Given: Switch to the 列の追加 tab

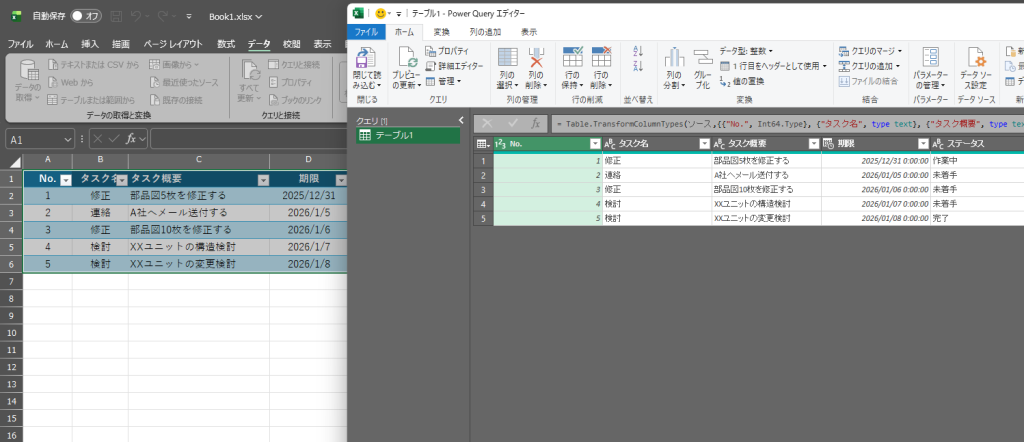Looking at the screenshot, I should [485, 32].
